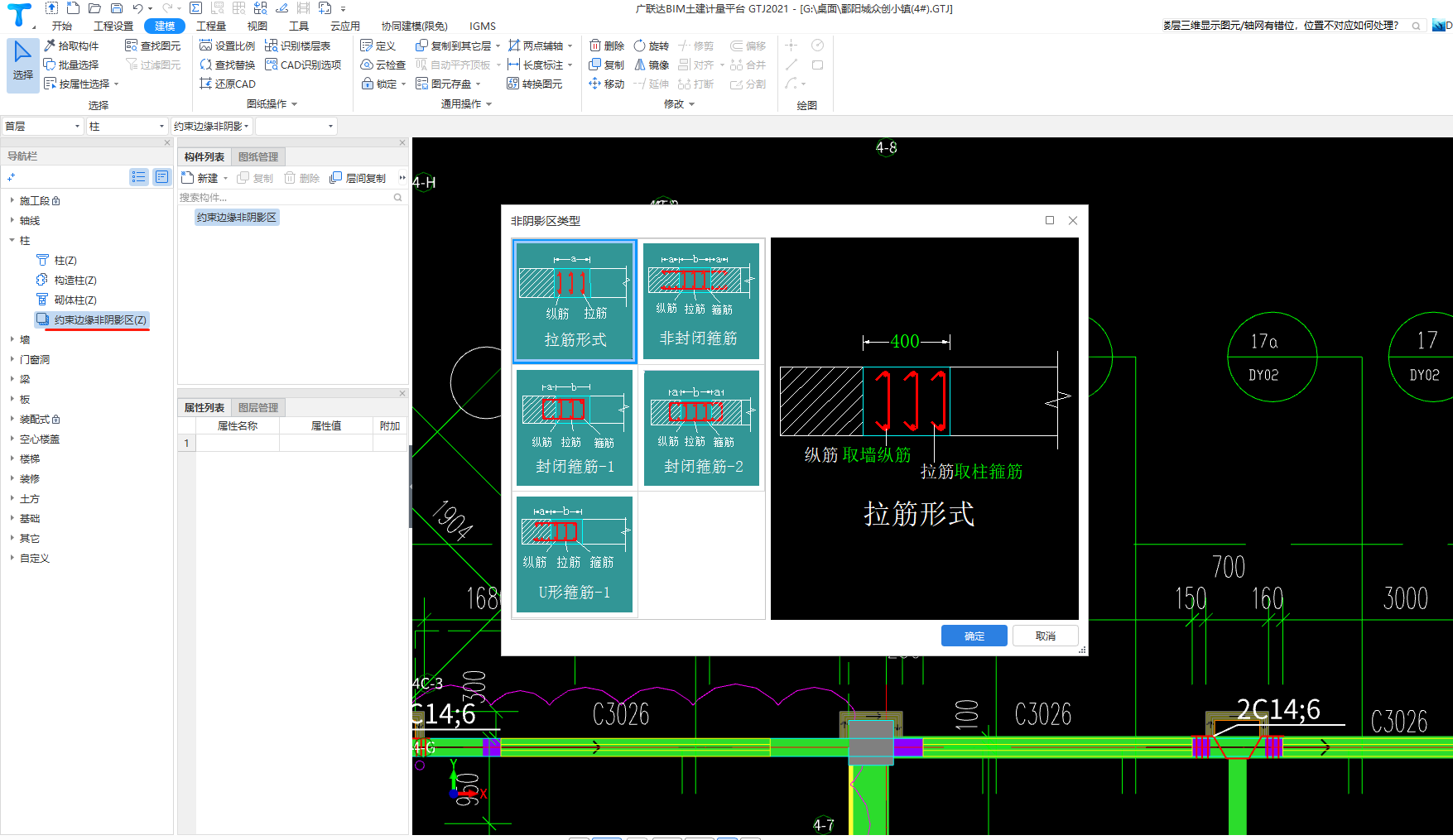Click 长度标注 length dimension tool
Image resolution: width=1453 pixels, height=840 pixels.
pyautogui.click(x=536, y=65)
